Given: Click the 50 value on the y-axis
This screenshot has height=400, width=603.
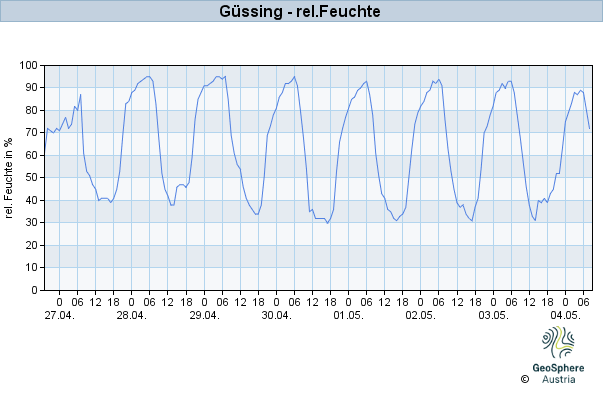Looking at the screenshot, I should [32, 178].
